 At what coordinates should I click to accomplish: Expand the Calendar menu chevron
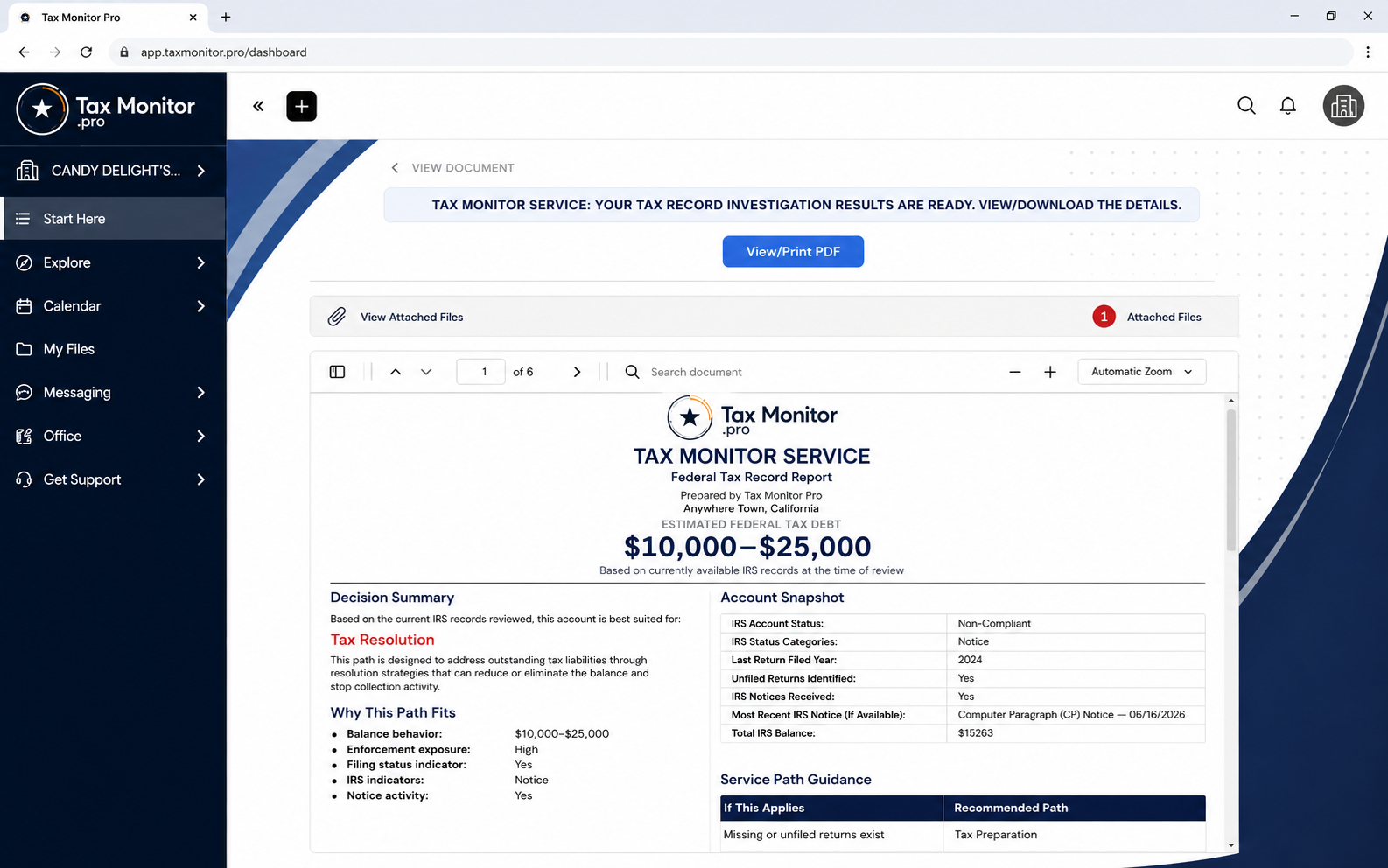(x=201, y=306)
